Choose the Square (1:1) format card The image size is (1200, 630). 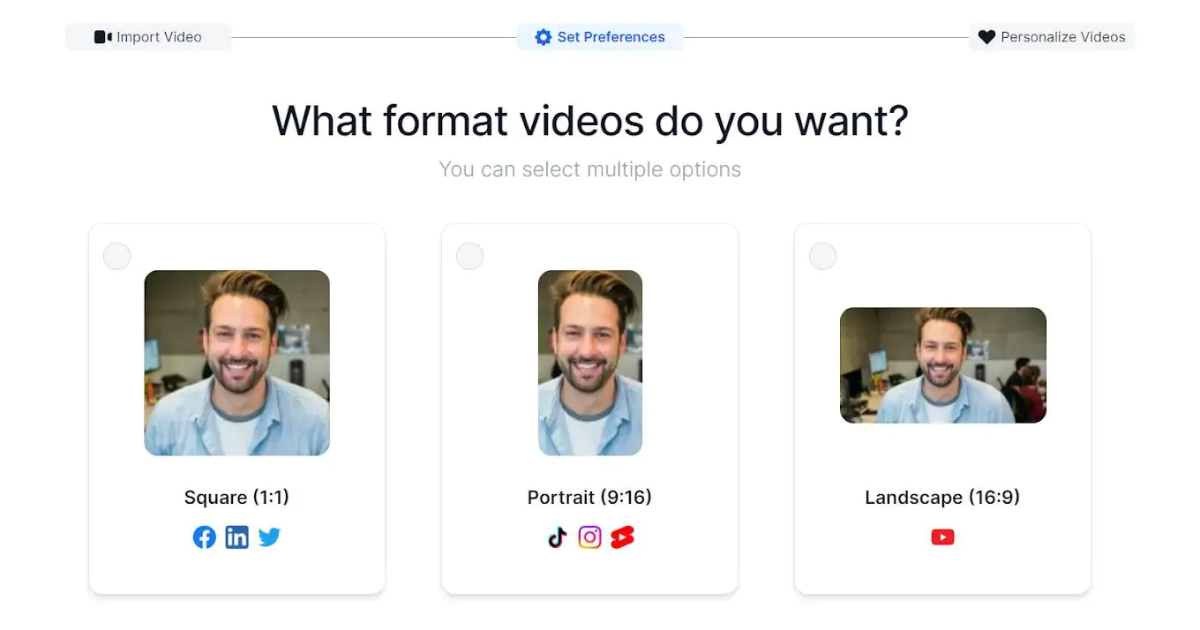pyautogui.click(x=237, y=410)
